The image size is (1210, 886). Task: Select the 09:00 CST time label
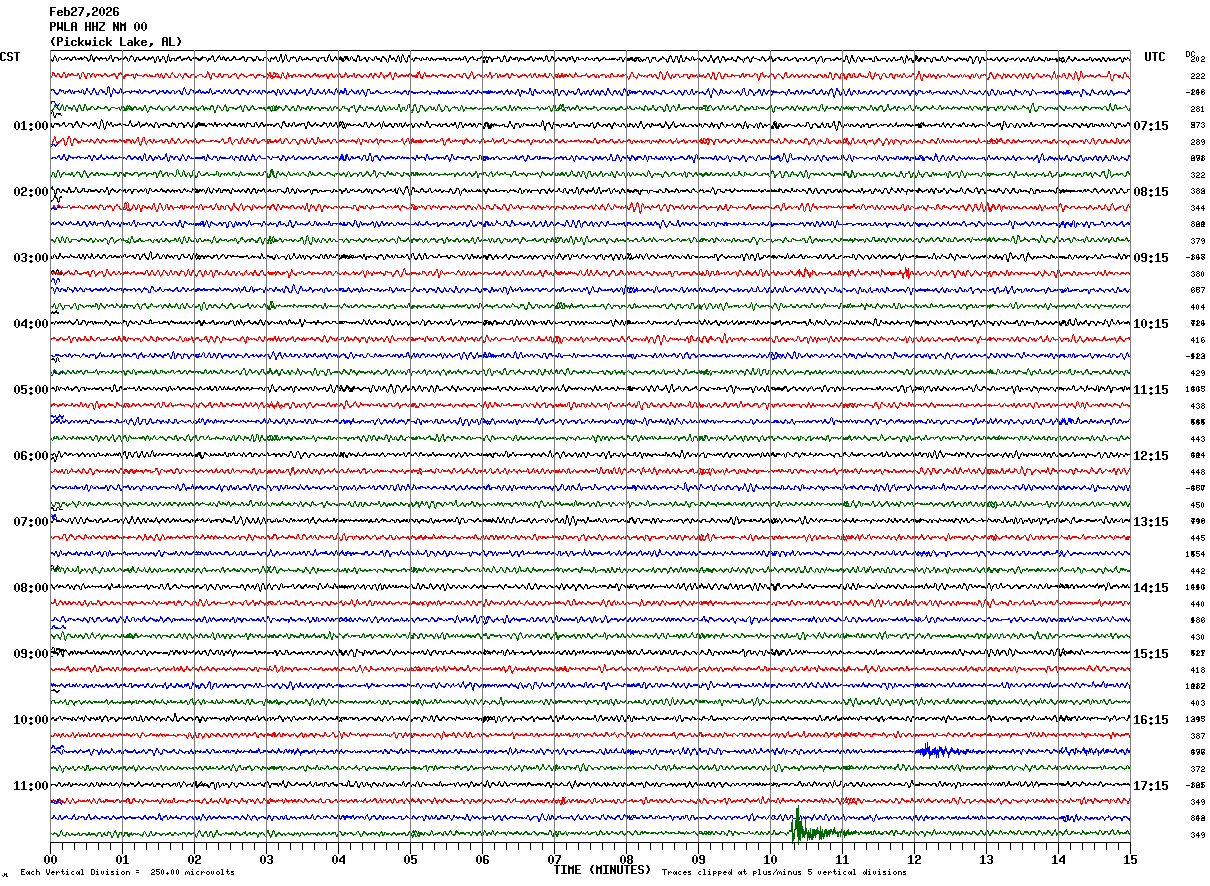[x=31, y=654]
